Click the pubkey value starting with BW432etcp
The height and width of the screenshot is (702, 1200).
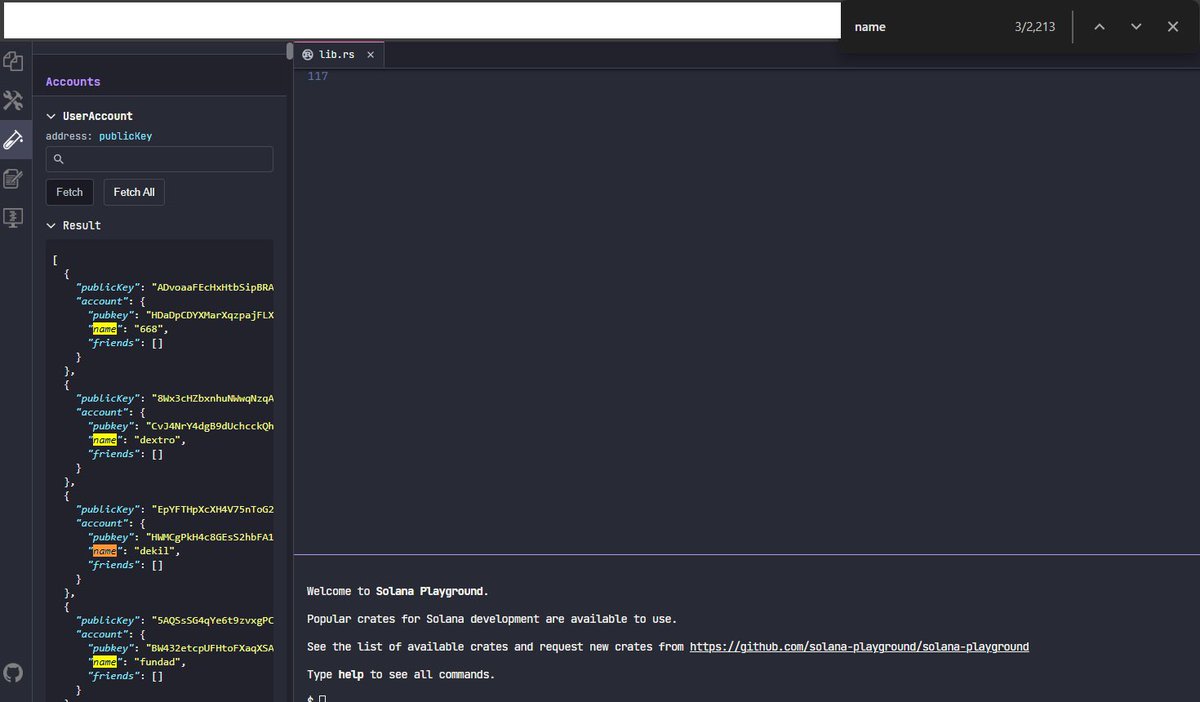210,648
